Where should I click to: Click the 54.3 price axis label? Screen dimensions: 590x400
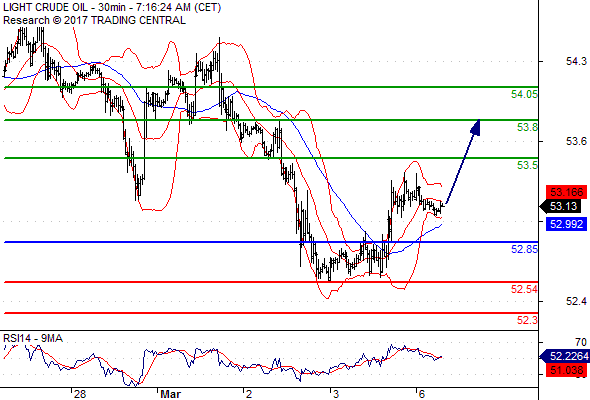[x=576, y=61]
